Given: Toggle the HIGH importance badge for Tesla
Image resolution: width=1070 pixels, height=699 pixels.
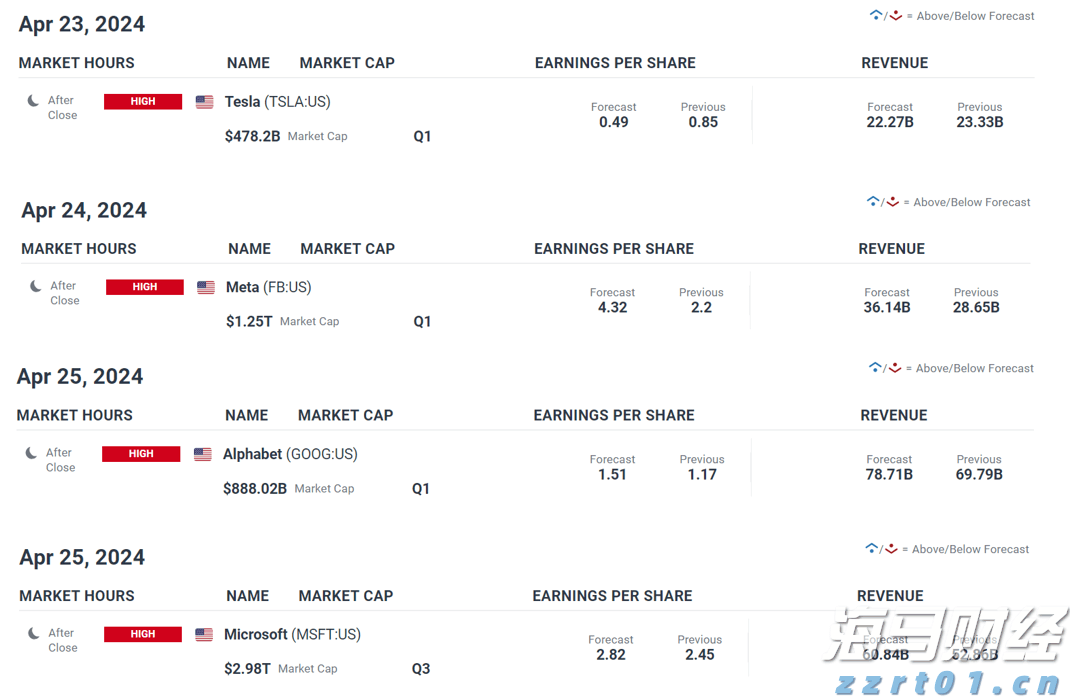Looking at the screenshot, I should pyautogui.click(x=142, y=101).
